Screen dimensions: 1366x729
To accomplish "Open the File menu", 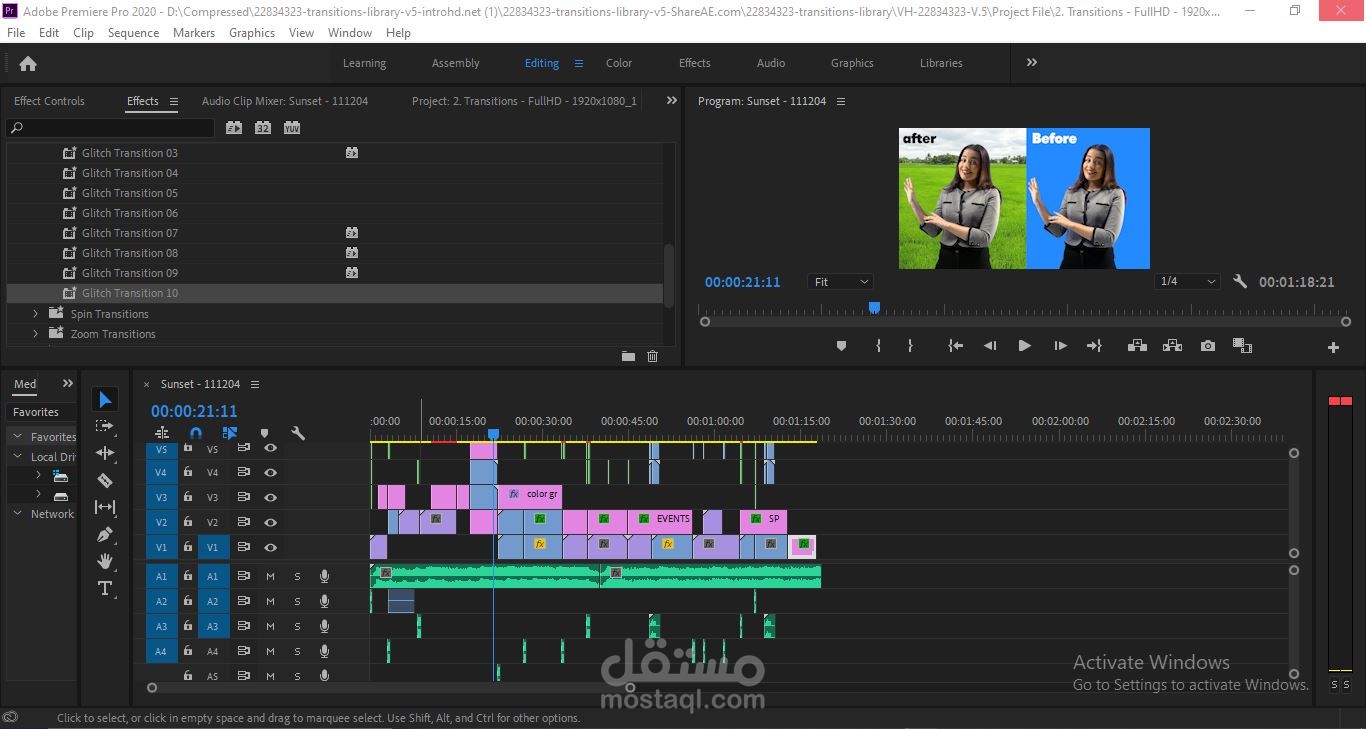I will [16, 32].
